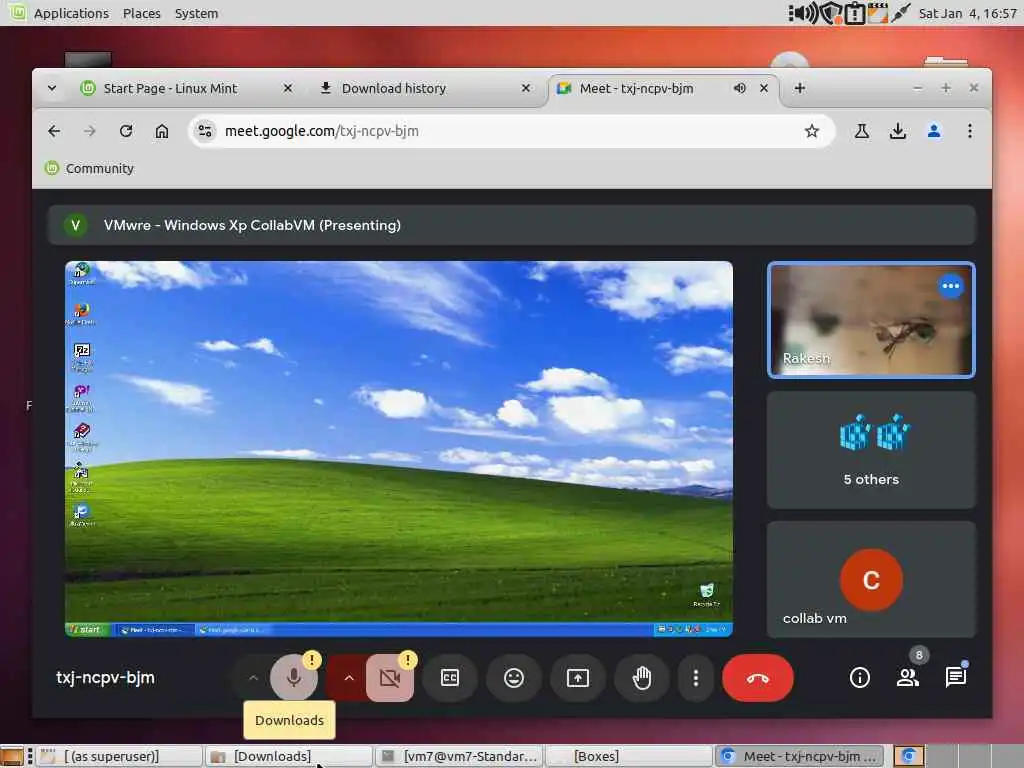This screenshot has width=1024, height=768.
Task: Raise your hand in the meeting
Action: pos(642,678)
